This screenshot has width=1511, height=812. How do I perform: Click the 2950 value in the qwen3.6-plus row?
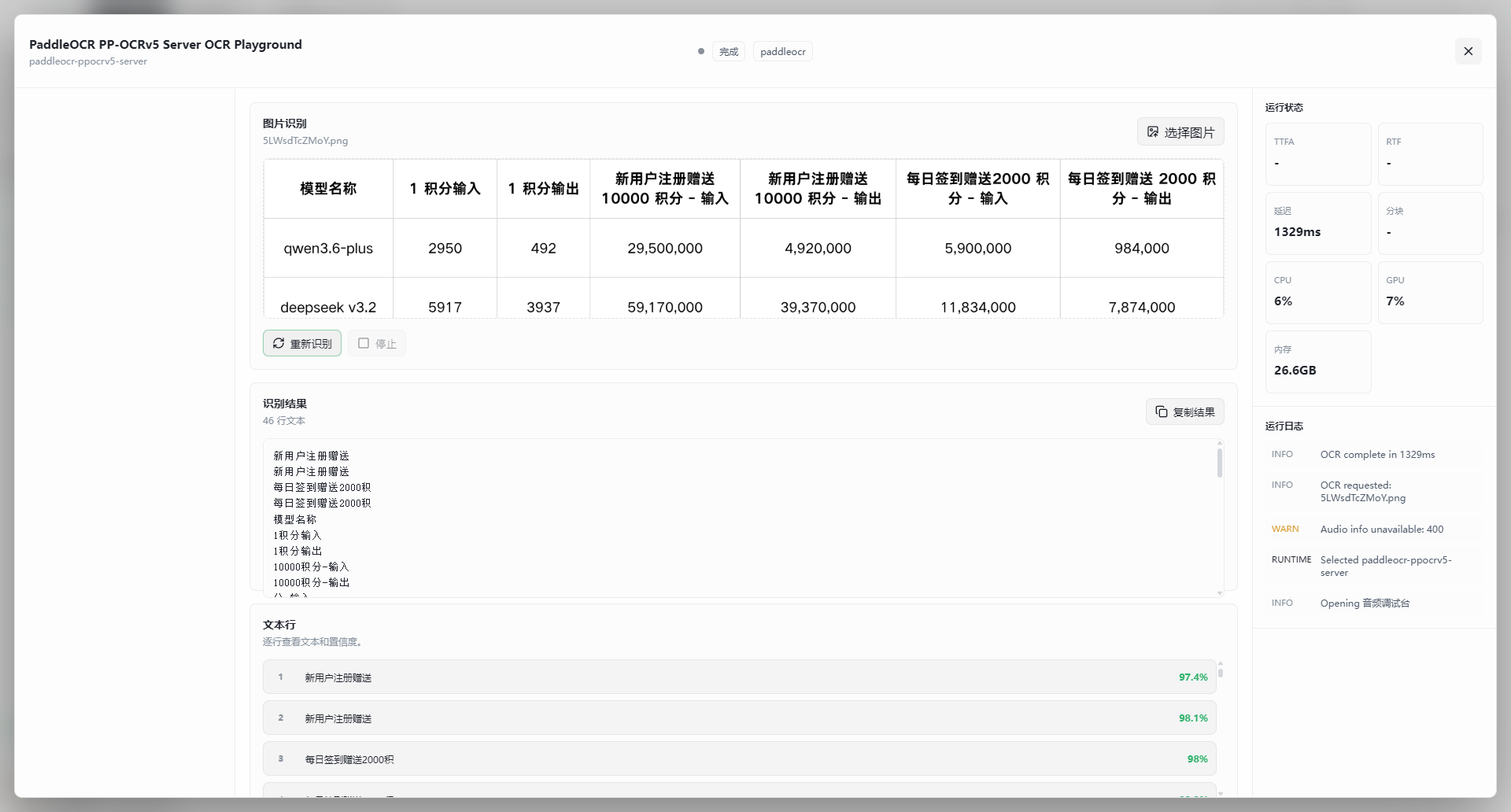pyautogui.click(x=445, y=248)
